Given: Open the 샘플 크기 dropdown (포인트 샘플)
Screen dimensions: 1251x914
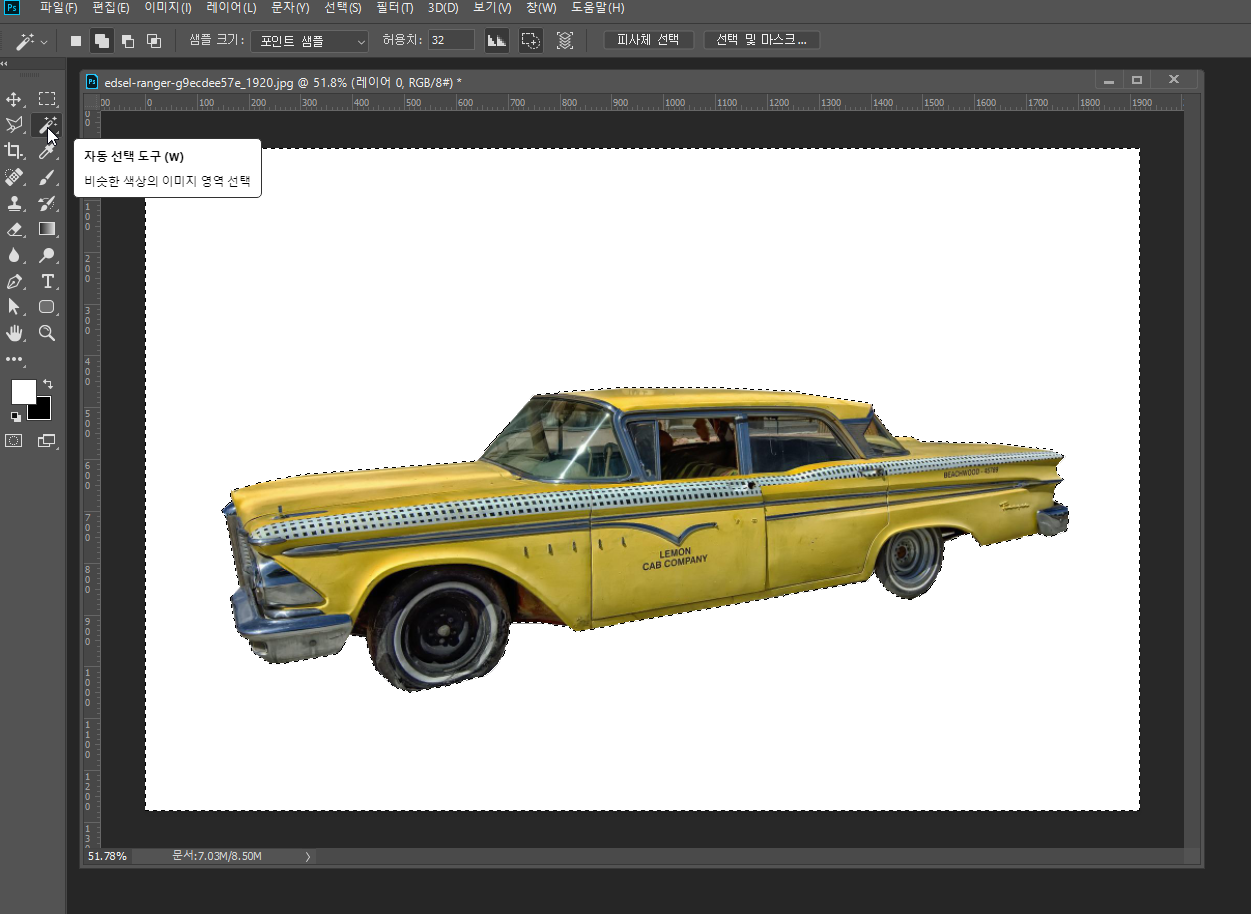Looking at the screenshot, I should (309, 41).
